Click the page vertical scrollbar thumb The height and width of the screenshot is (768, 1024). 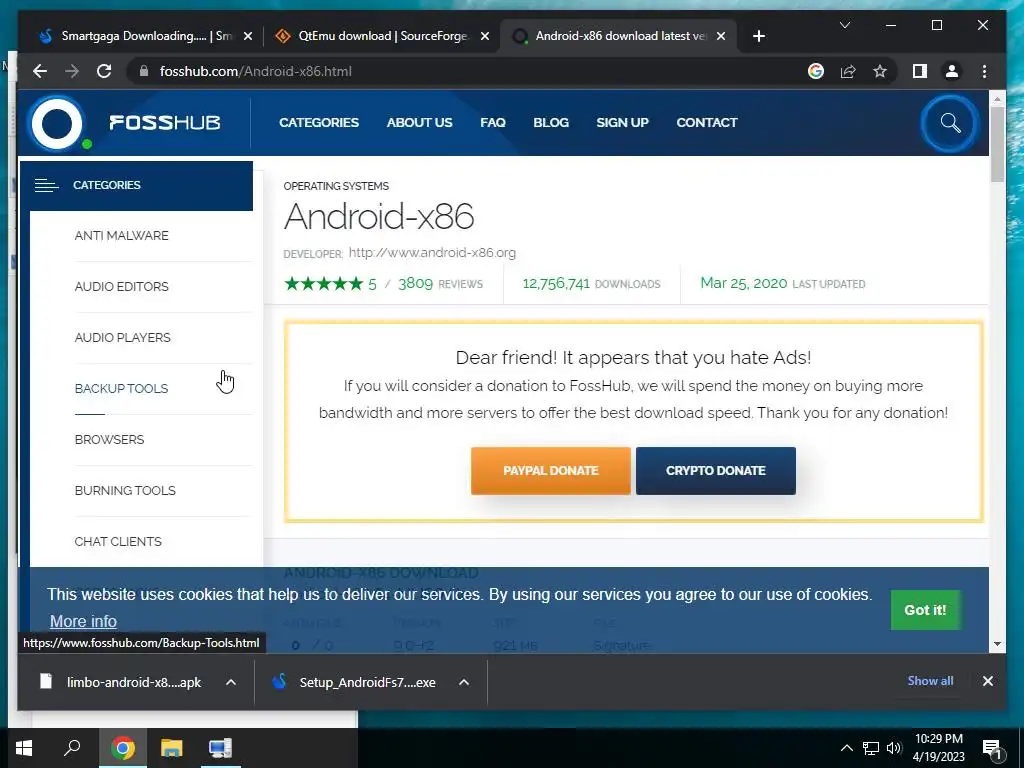pos(997,144)
